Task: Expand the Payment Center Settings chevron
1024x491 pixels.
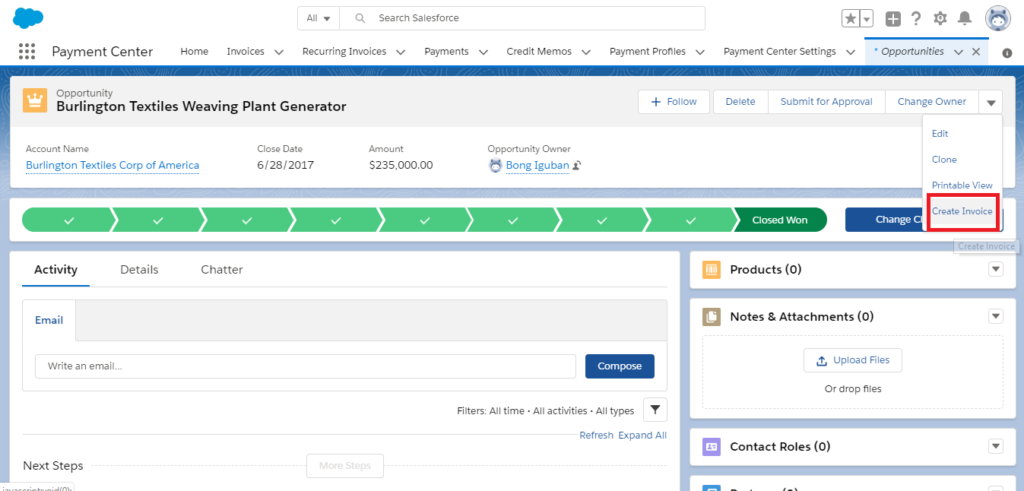Action: click(850, 52)
